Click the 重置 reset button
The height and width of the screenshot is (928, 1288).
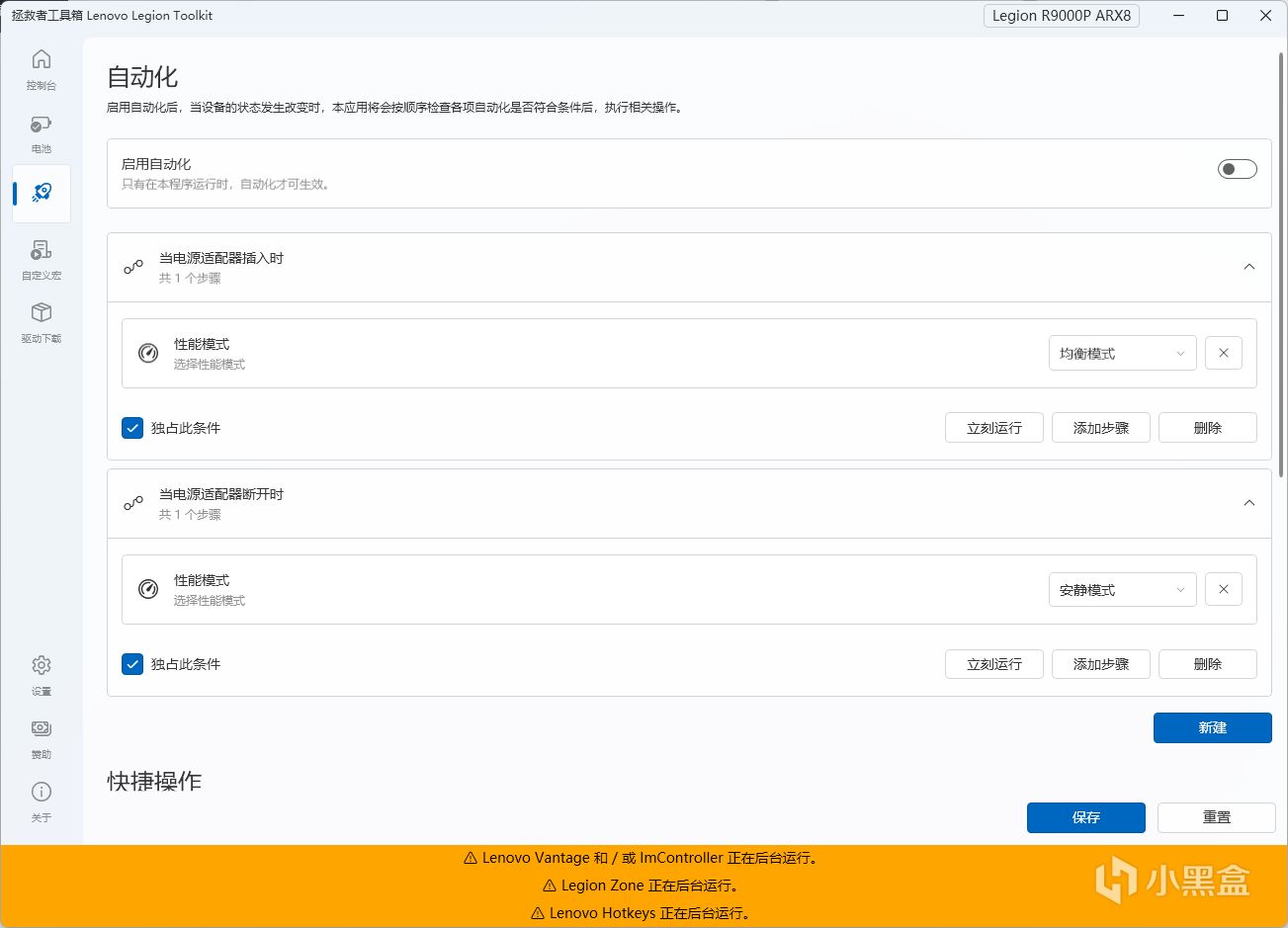click(x=1217, y=817)
